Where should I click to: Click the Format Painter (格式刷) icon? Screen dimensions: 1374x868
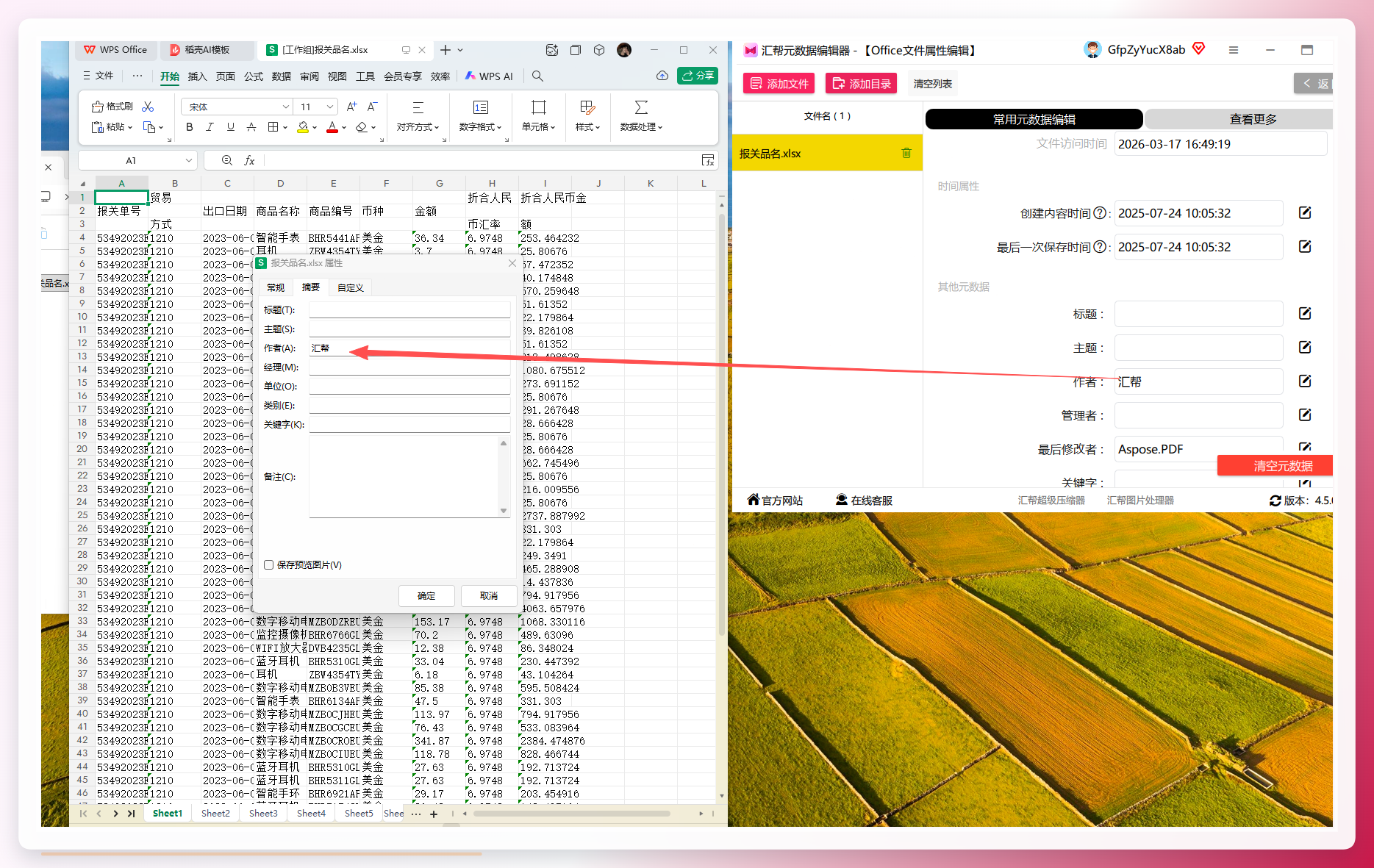coord(112,107)
